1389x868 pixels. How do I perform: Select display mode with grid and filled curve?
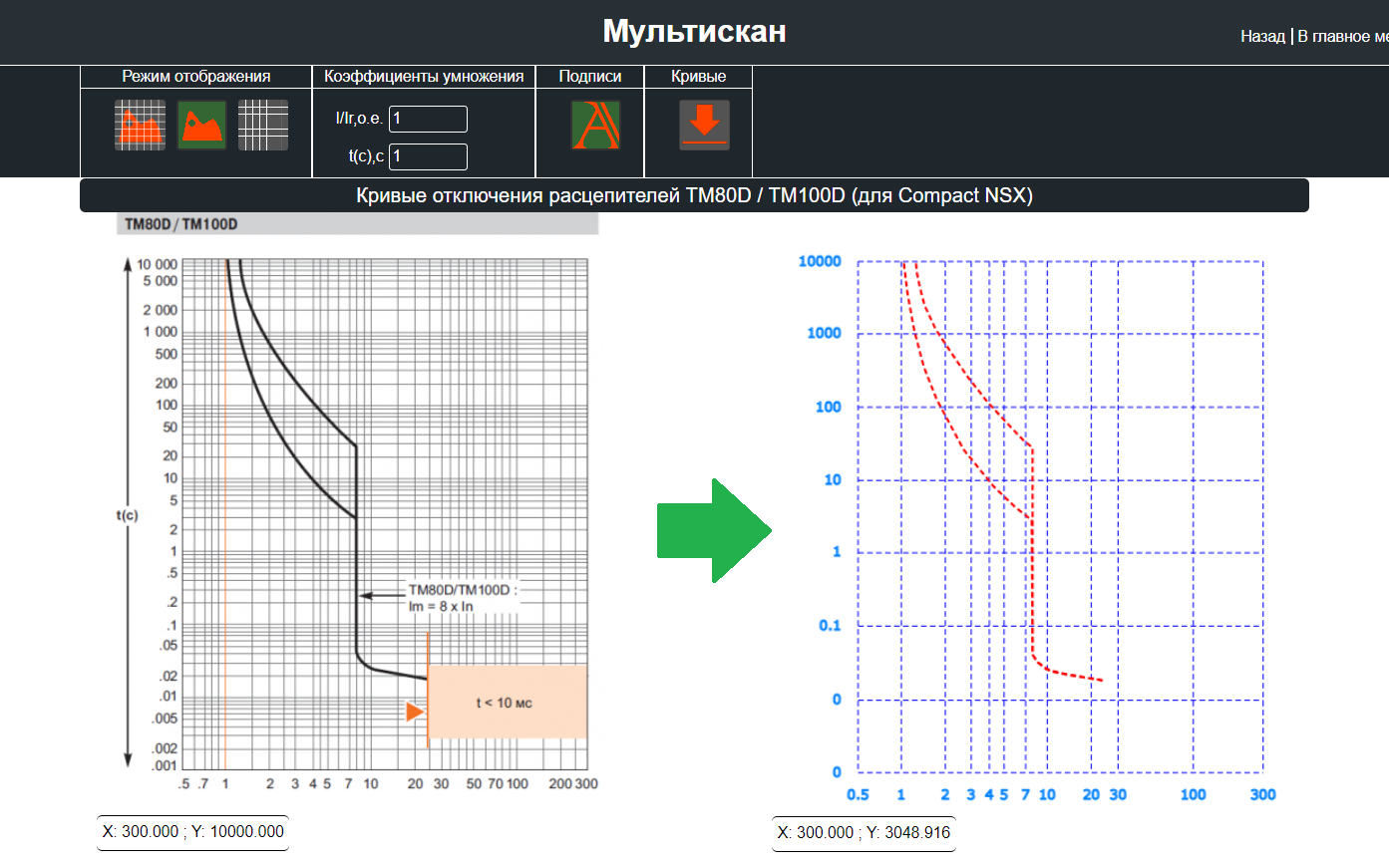(140, 125)
